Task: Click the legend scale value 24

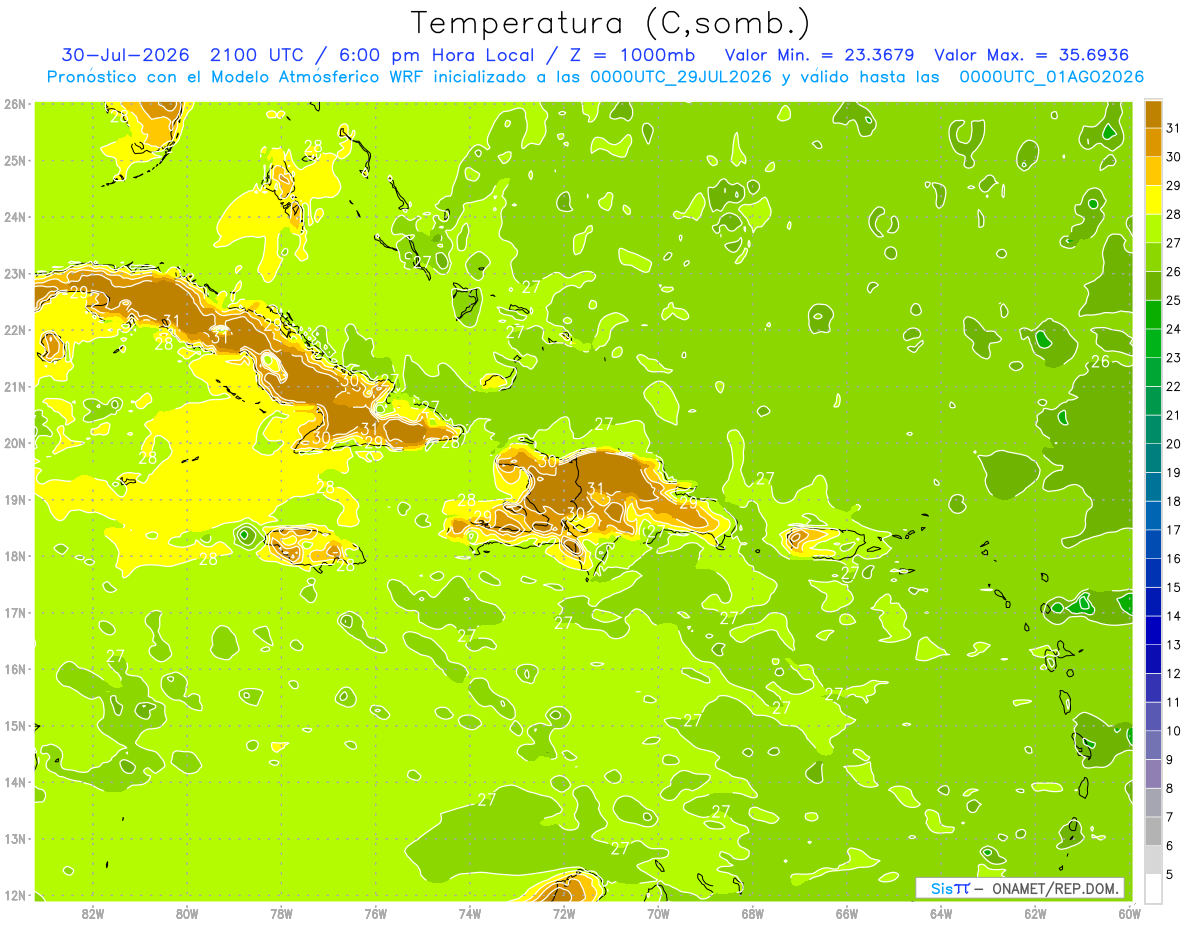Action: point(1173,329)
